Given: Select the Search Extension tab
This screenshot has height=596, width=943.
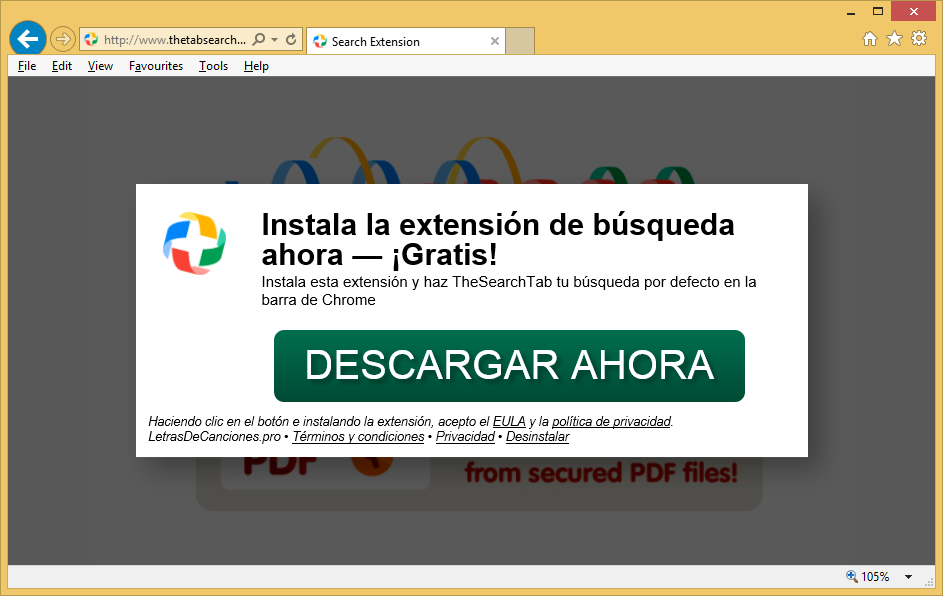Looking at the screenshot, I should (395, 41).
